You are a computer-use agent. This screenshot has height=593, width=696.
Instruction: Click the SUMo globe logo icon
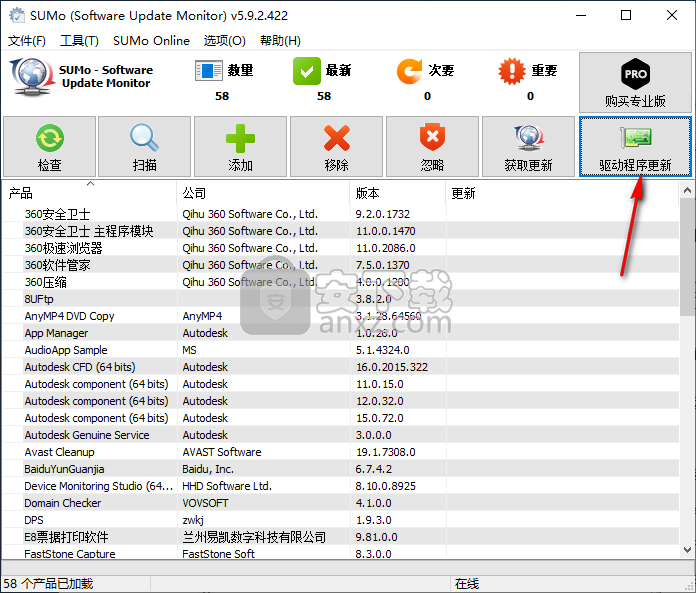point(31,77)
